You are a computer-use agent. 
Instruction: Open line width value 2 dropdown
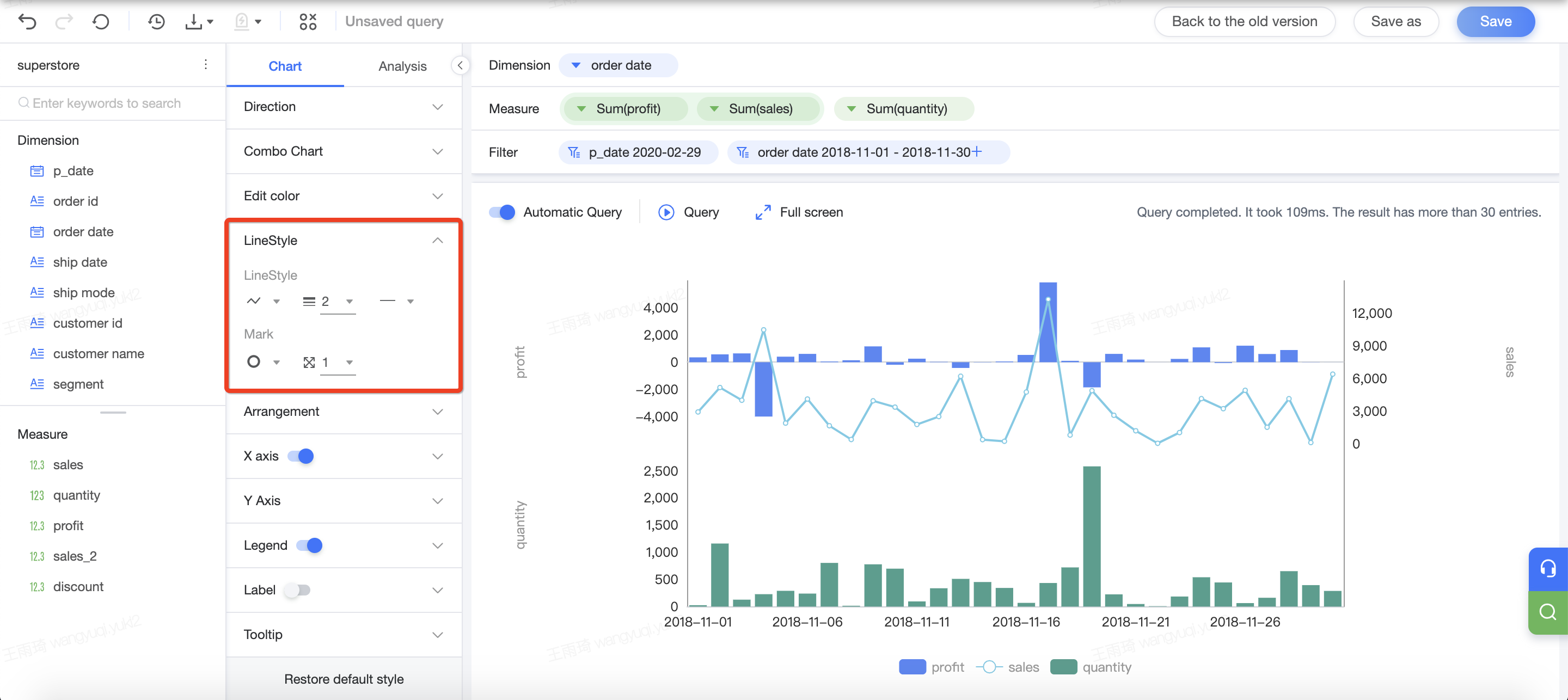[338, 302]
